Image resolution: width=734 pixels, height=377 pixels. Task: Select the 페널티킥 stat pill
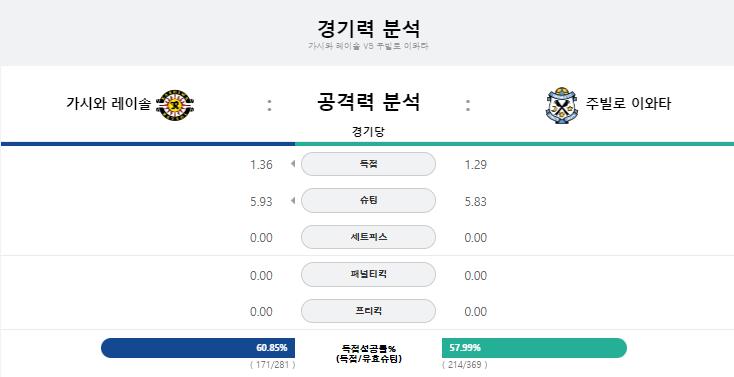pos(368,274)
